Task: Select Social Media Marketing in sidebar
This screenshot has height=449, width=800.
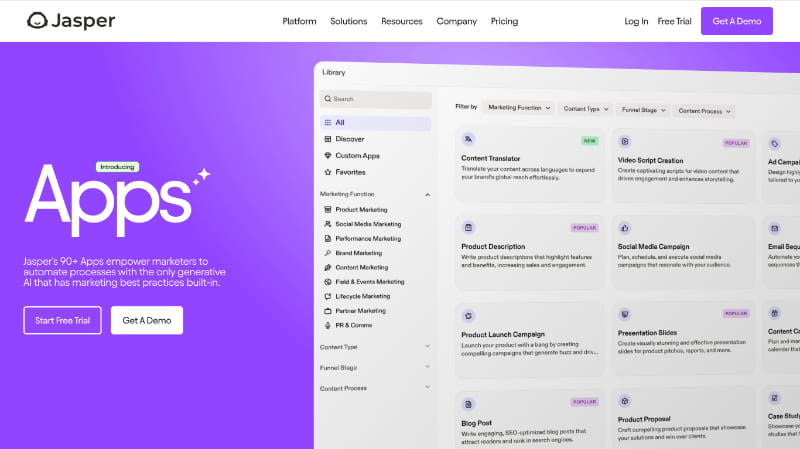Action: (x=367, y=224)
